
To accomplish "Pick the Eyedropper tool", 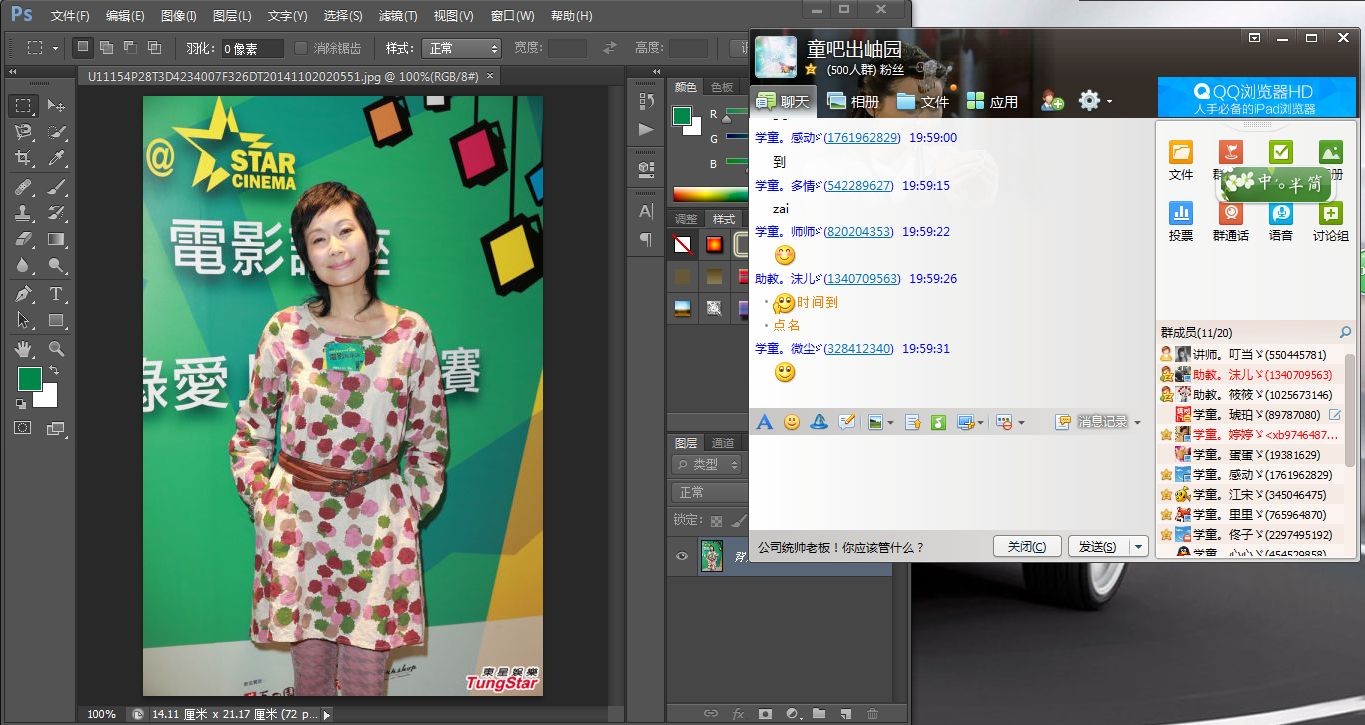I will (x=57, y=158).
